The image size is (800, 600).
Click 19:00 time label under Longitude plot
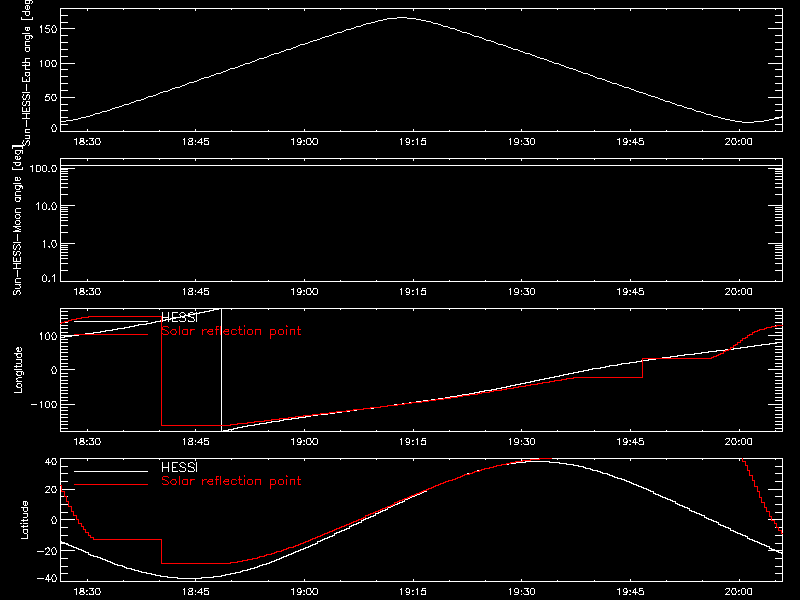pyautogui.click(x=305, y=441)
